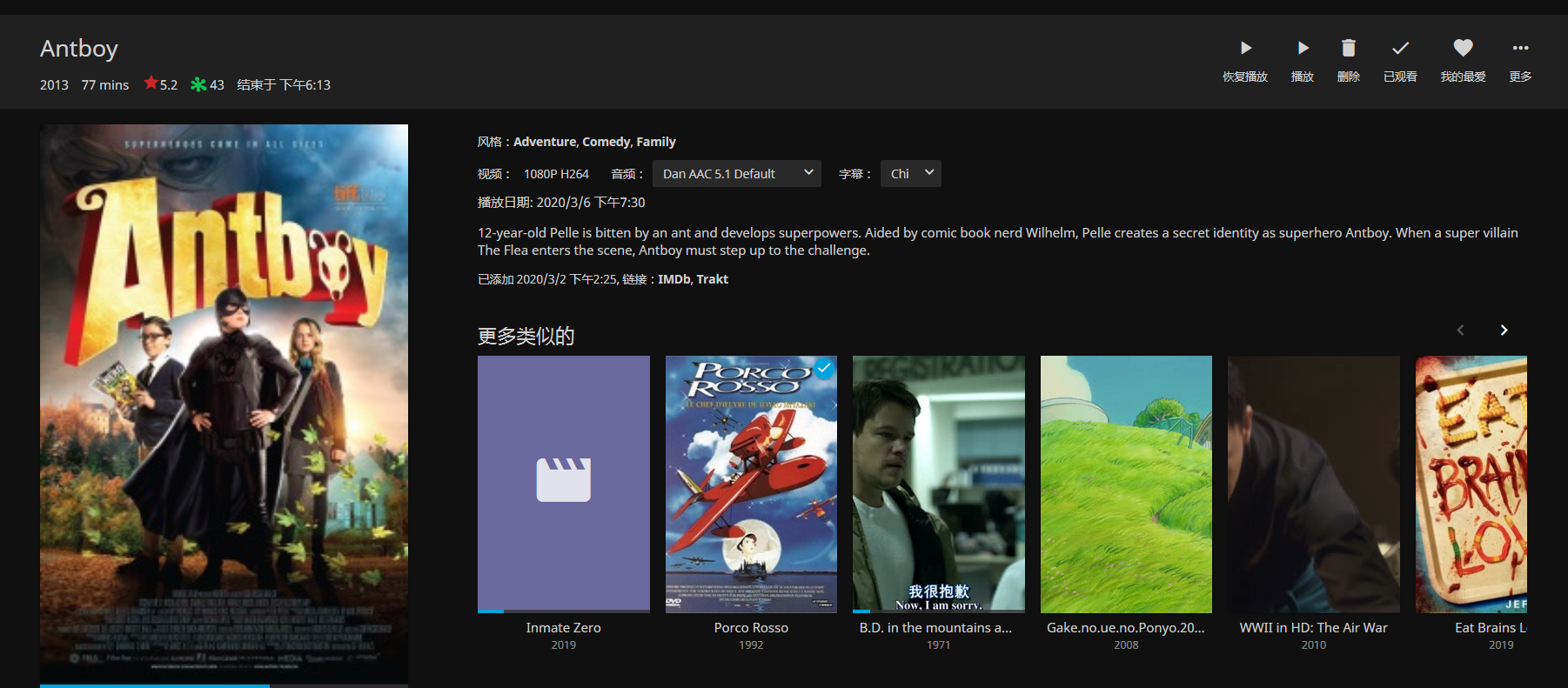Show previous similar items with left arrow

[1460, 330]
